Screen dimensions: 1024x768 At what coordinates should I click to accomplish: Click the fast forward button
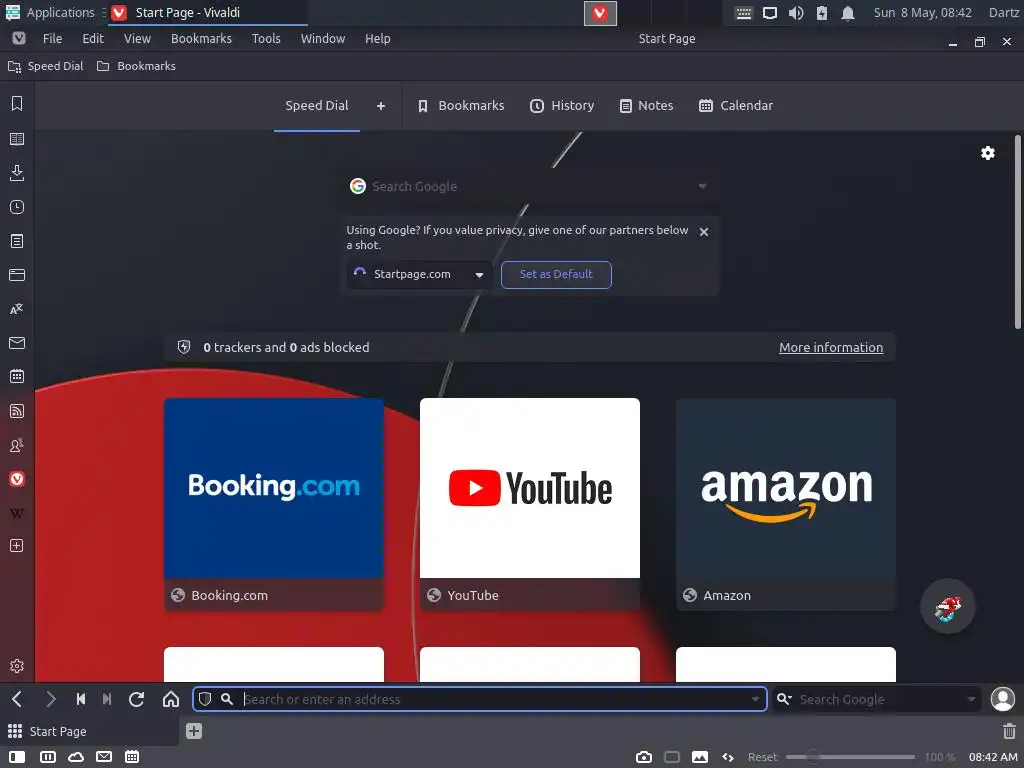tap(107, 699)
